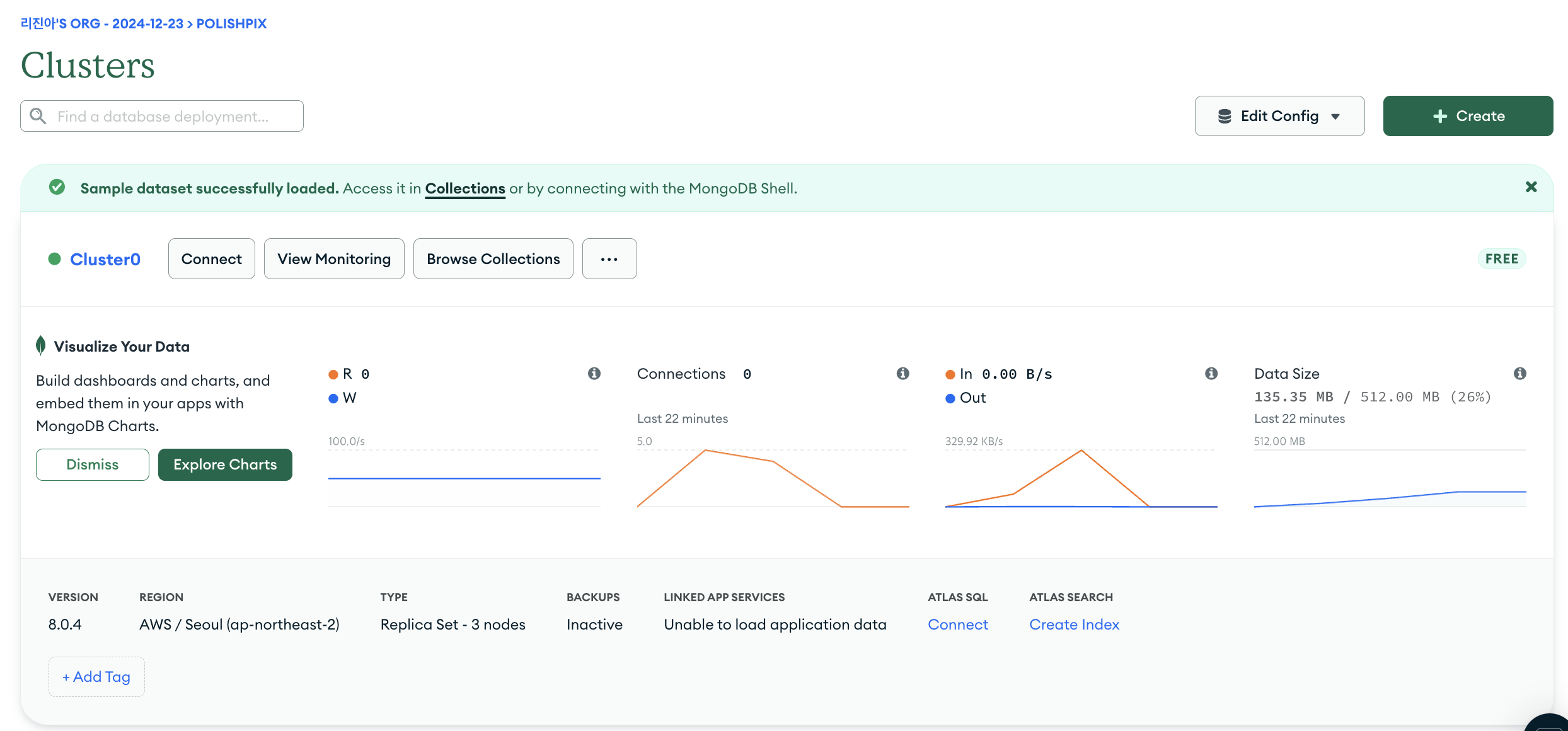Click the search magnifier icon
The image size is (1568, 731).
(38, 116)
